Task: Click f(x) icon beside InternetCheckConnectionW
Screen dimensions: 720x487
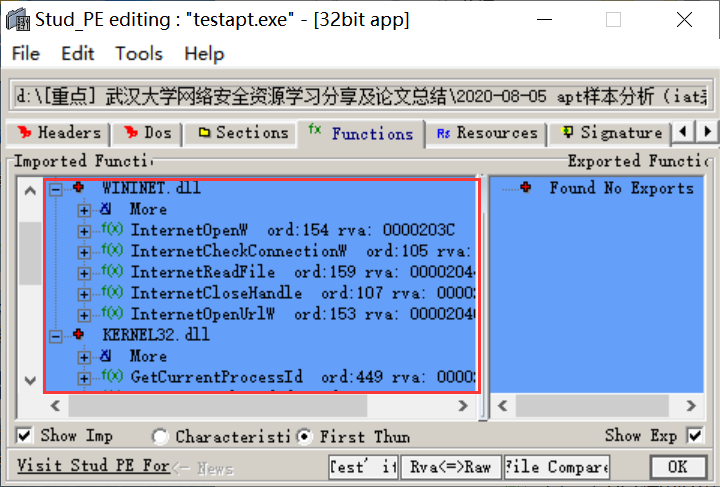Action: click(112, 249)
